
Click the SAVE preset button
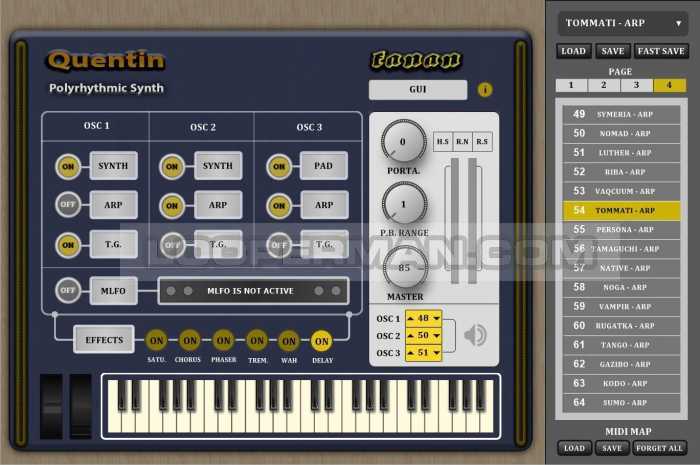tap(612, 51)
